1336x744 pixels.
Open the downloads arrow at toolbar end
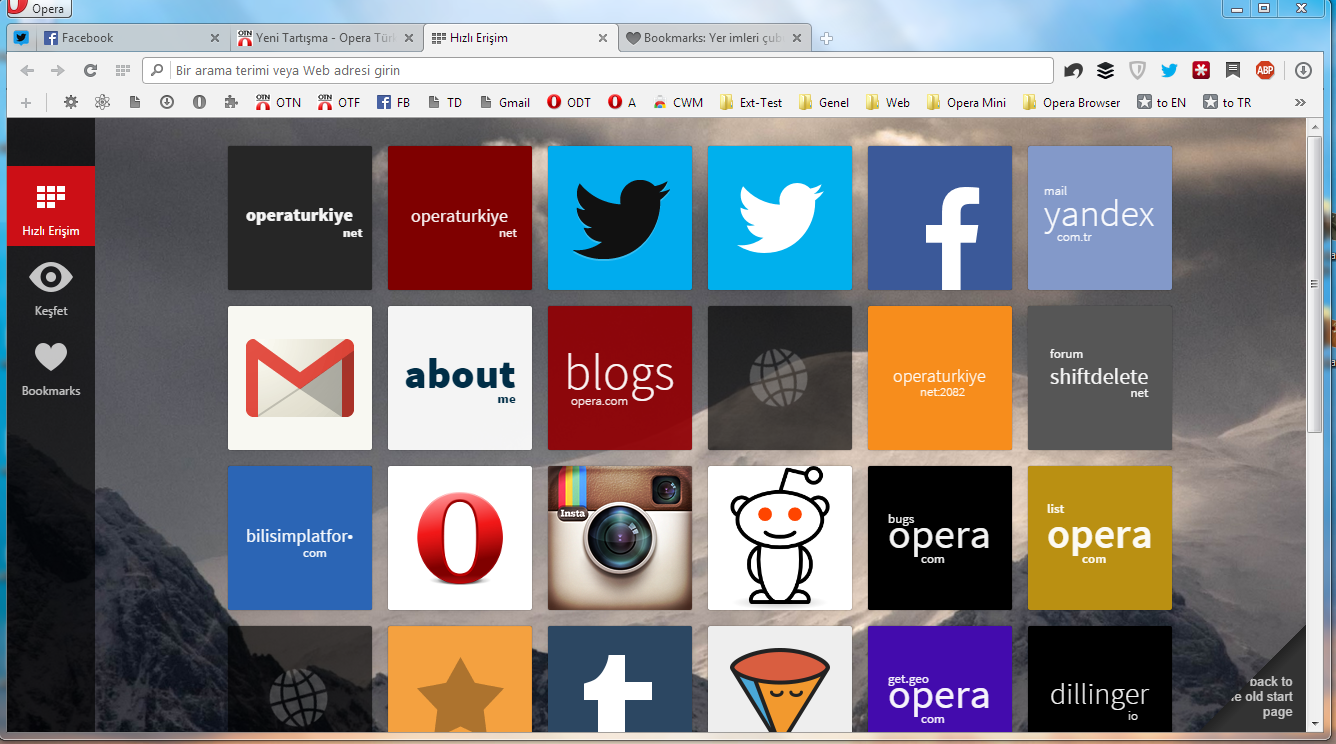[1303, 70]
